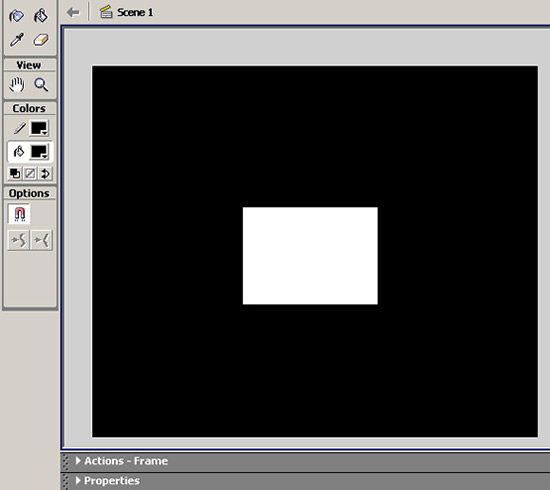Toggle the No Color button
This screenshot has width=550, height=490.
point(30,173)
